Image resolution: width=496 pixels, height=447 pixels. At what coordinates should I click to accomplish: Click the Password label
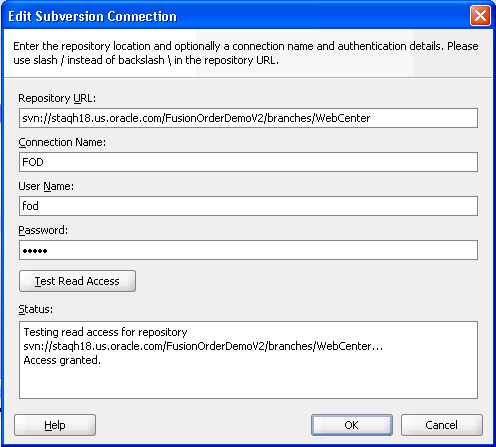[43, 230]
